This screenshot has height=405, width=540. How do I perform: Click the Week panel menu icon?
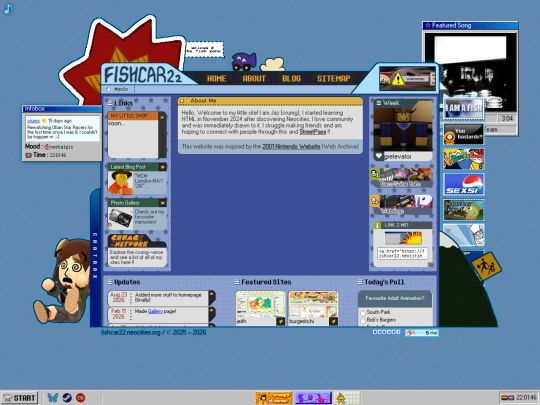378,103
